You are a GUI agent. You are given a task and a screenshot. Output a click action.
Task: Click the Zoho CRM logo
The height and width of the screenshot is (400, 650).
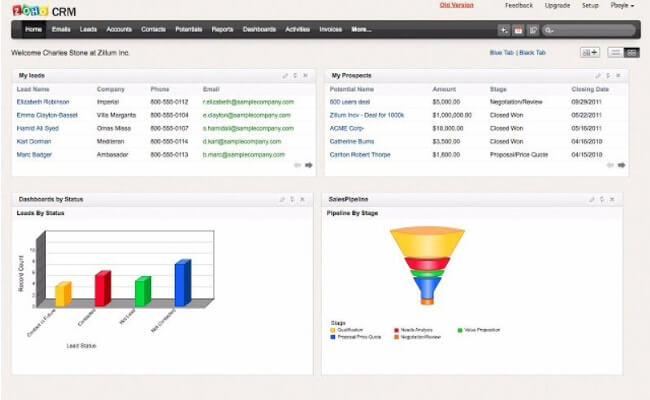click(x=44, y=11)
